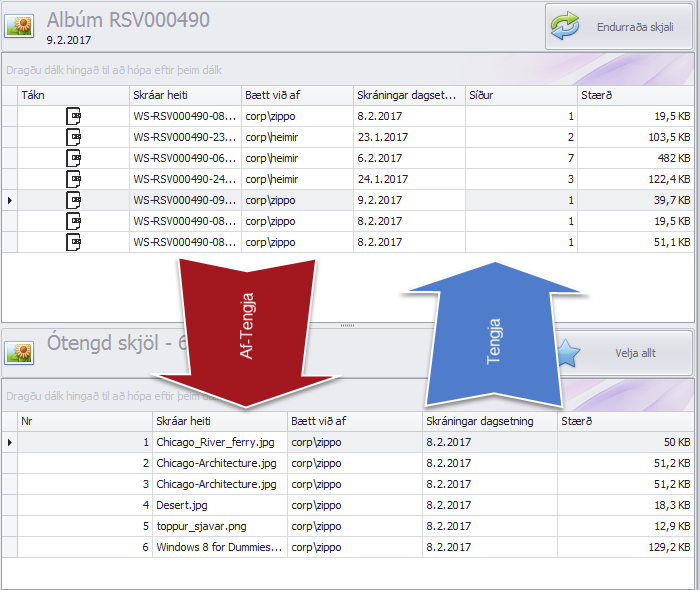The height and width of the screenshot is (590, 700).
Task: Select the toppur_sjavar.png file row
Action: point(218,526)
